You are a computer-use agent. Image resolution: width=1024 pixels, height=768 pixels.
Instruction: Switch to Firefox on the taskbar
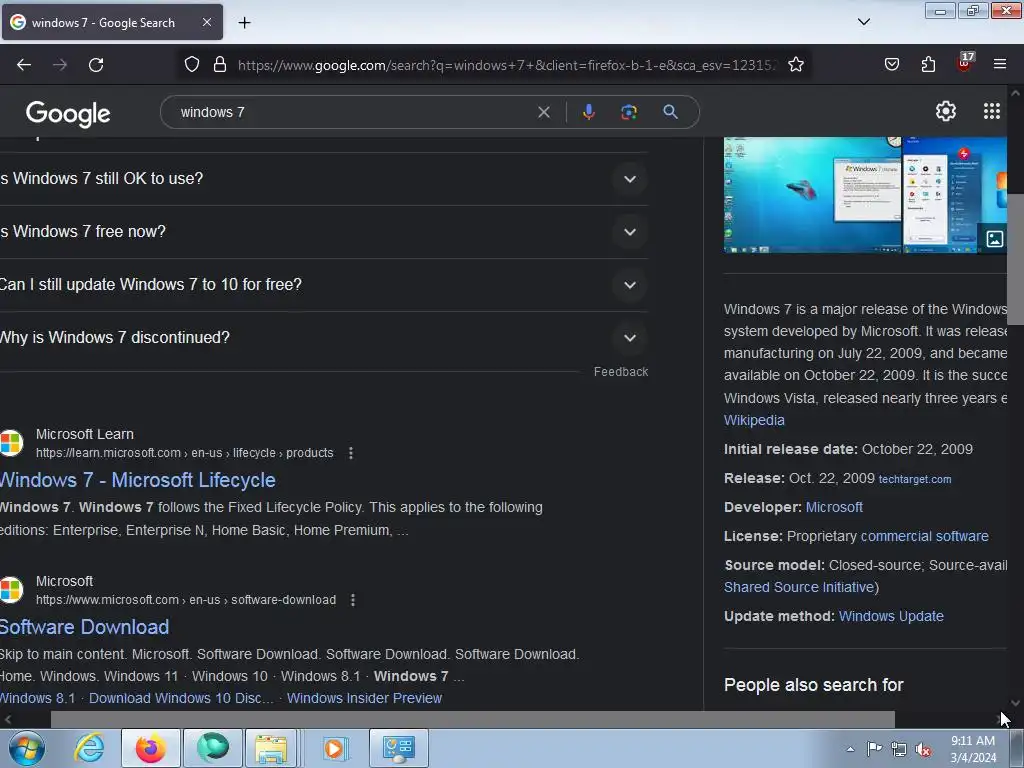click(151, 748)
